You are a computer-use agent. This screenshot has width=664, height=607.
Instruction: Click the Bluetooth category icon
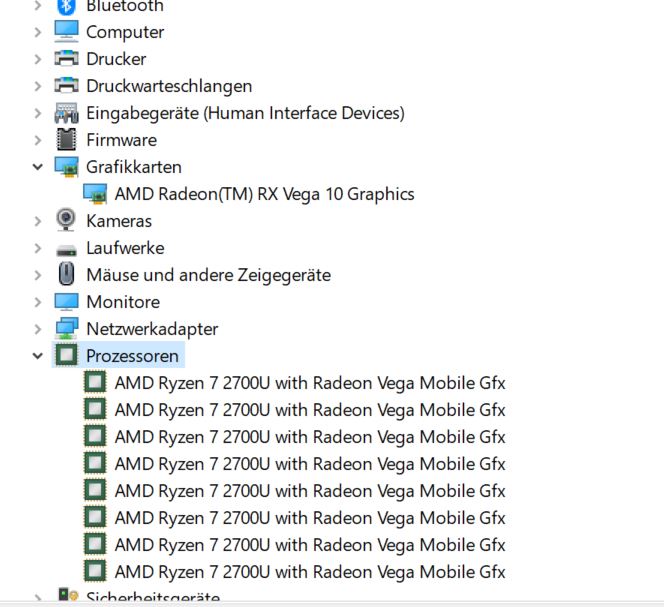66,6
